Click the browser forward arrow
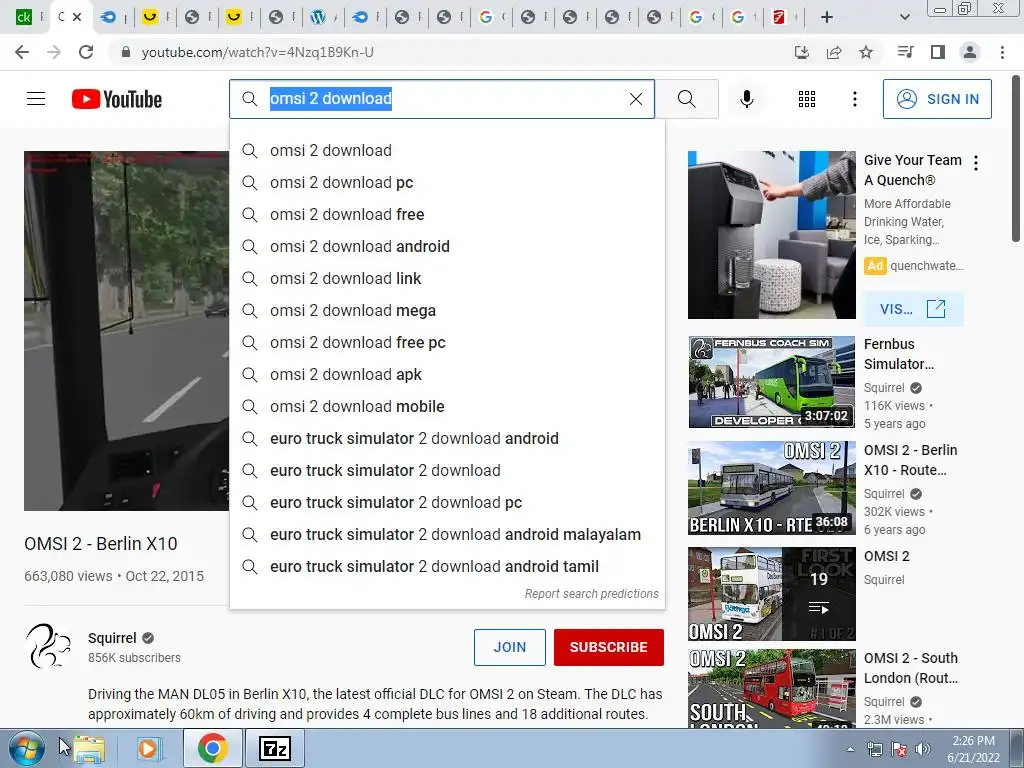1024x768 pixels. click(54, 52)
